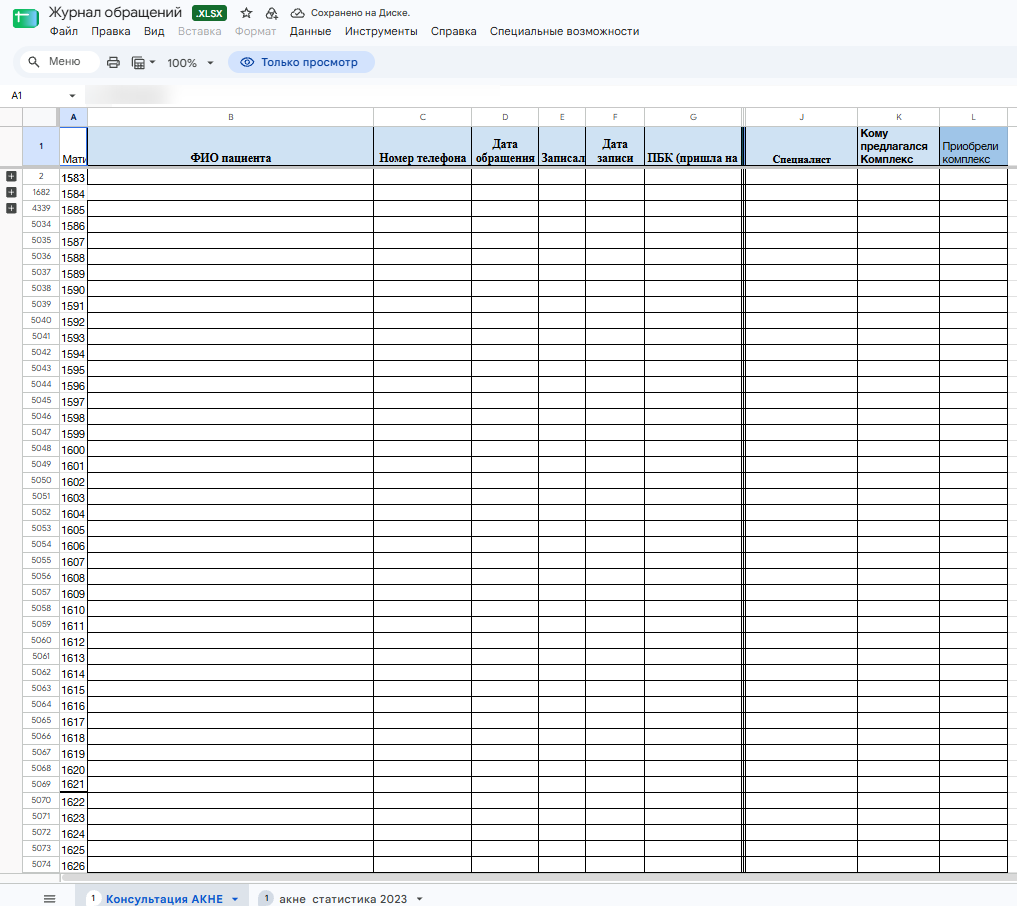Open the Справка menu
Screen dimensions: 1017x906
click(x=453, y=31)
